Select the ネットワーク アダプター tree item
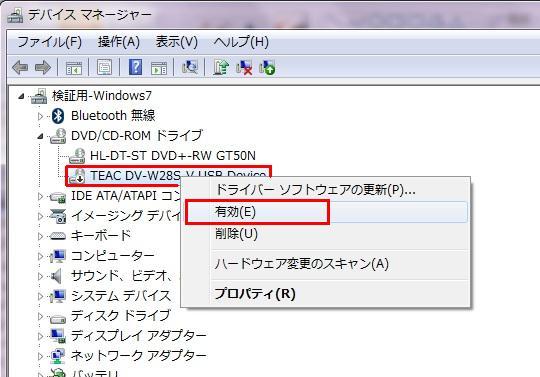Image resolution: width=540 pixels, height=377 pixels. (x=138, y=355)
